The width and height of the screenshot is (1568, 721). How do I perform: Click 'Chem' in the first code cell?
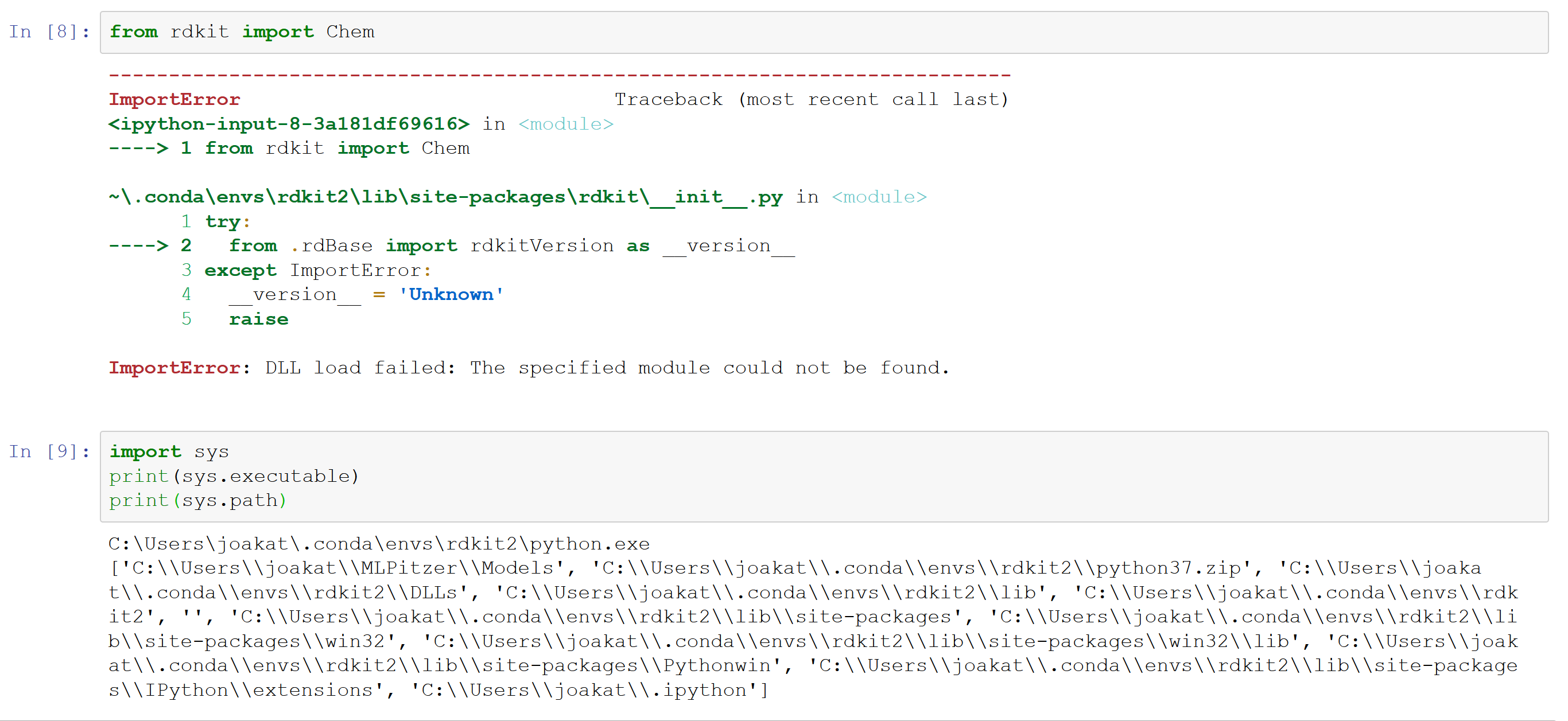point(350,32)
